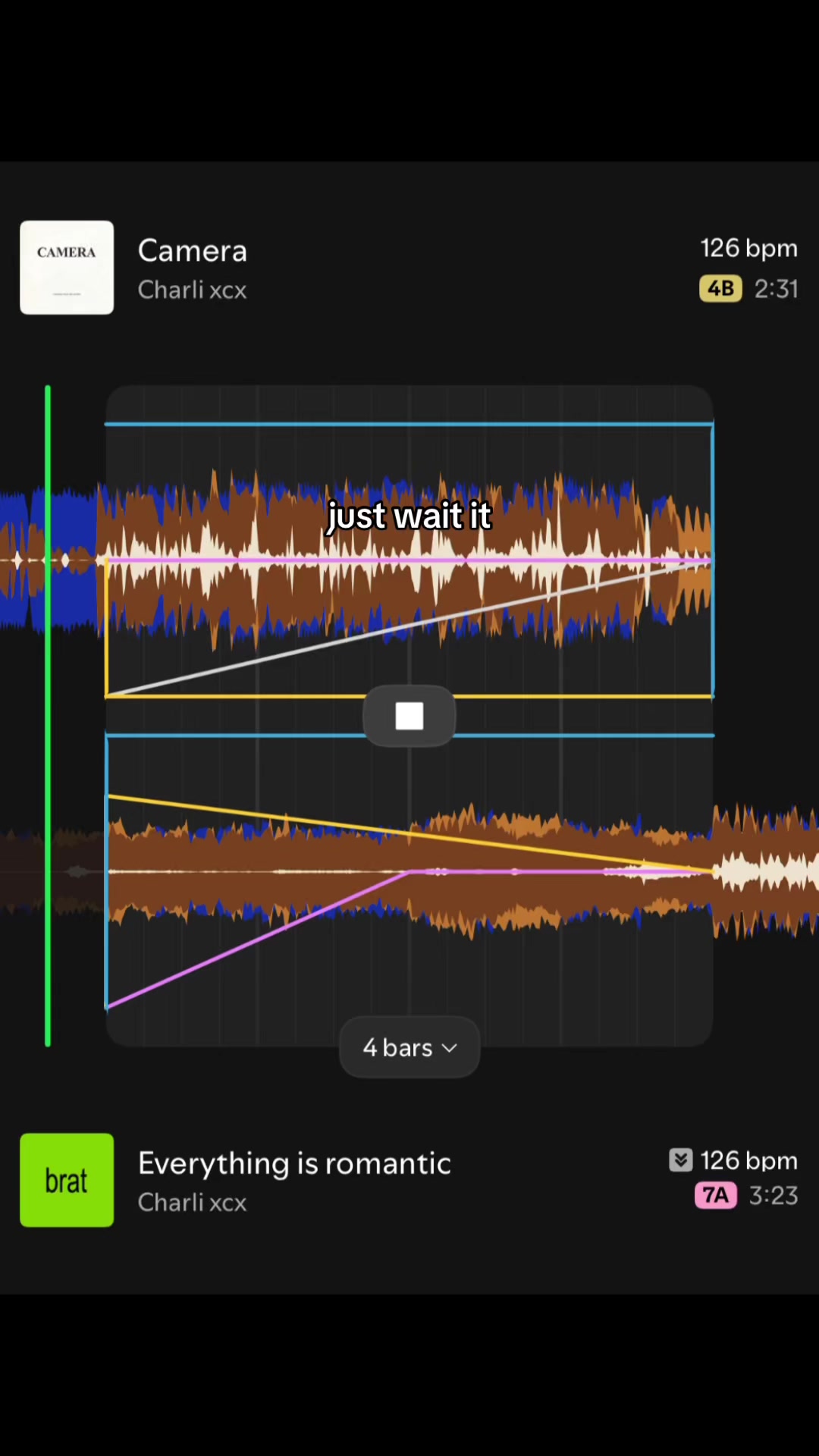Viewport: 819px width, 1456px height.
Task: Click the pink diagonal automation line on bottom waveform
Action: tap(258, 940)
